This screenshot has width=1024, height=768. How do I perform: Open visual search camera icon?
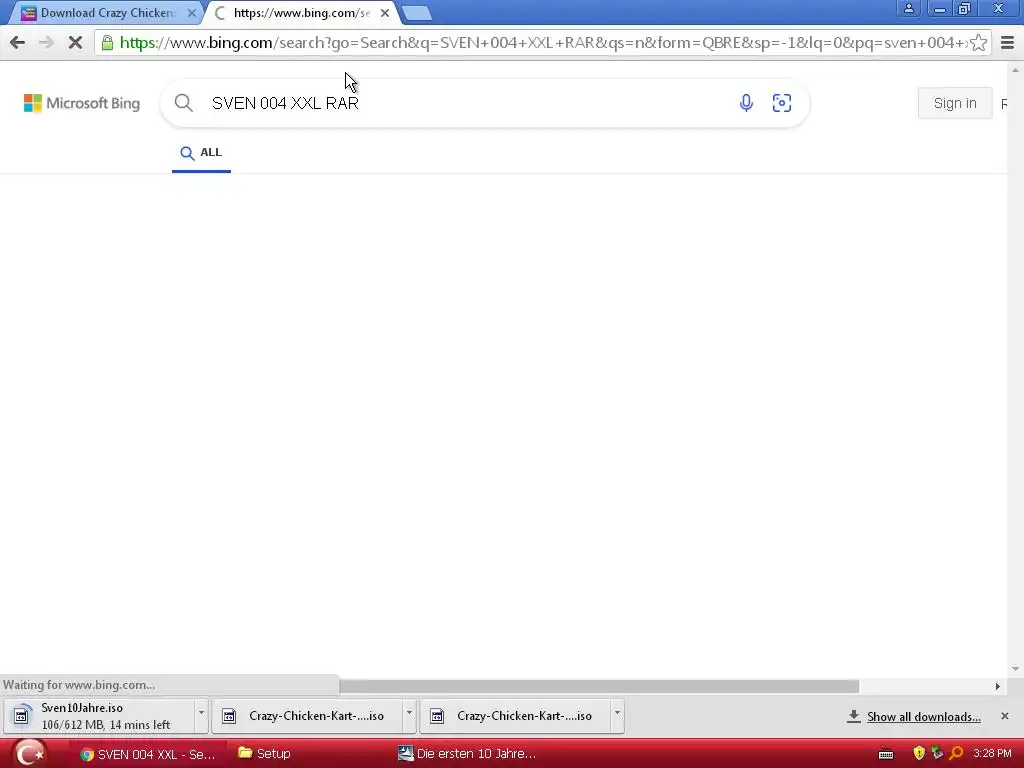[x=782, y=103]
